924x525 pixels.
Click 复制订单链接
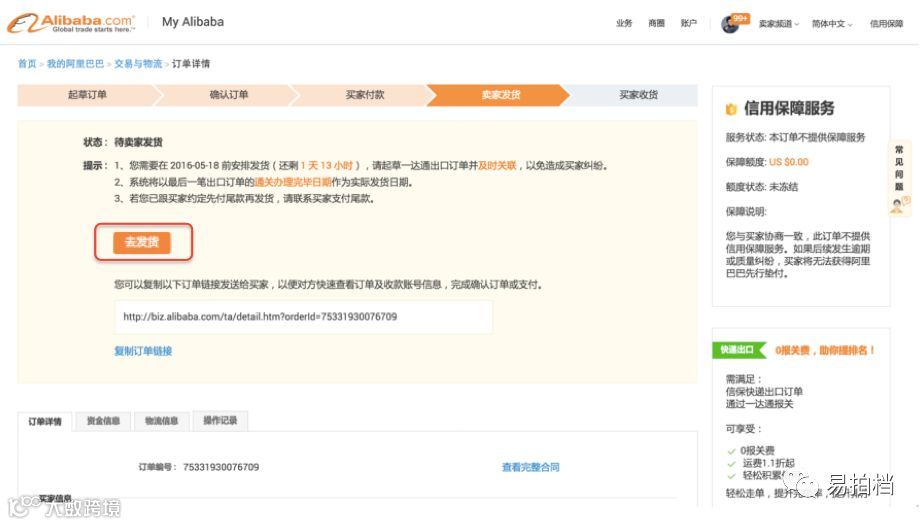[143, 351]
